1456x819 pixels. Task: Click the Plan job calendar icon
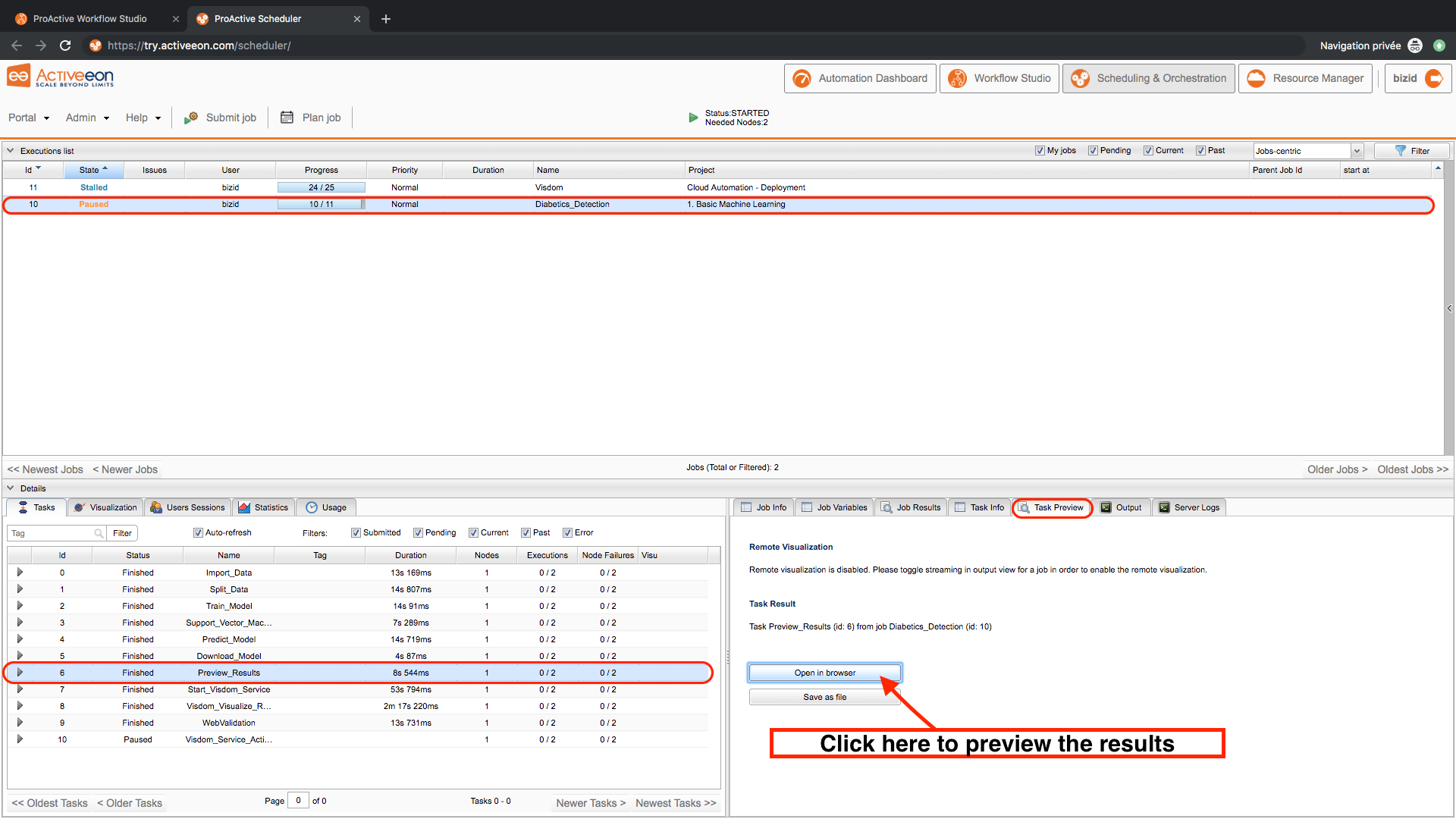pyautogui.click(x=287, y=118)
